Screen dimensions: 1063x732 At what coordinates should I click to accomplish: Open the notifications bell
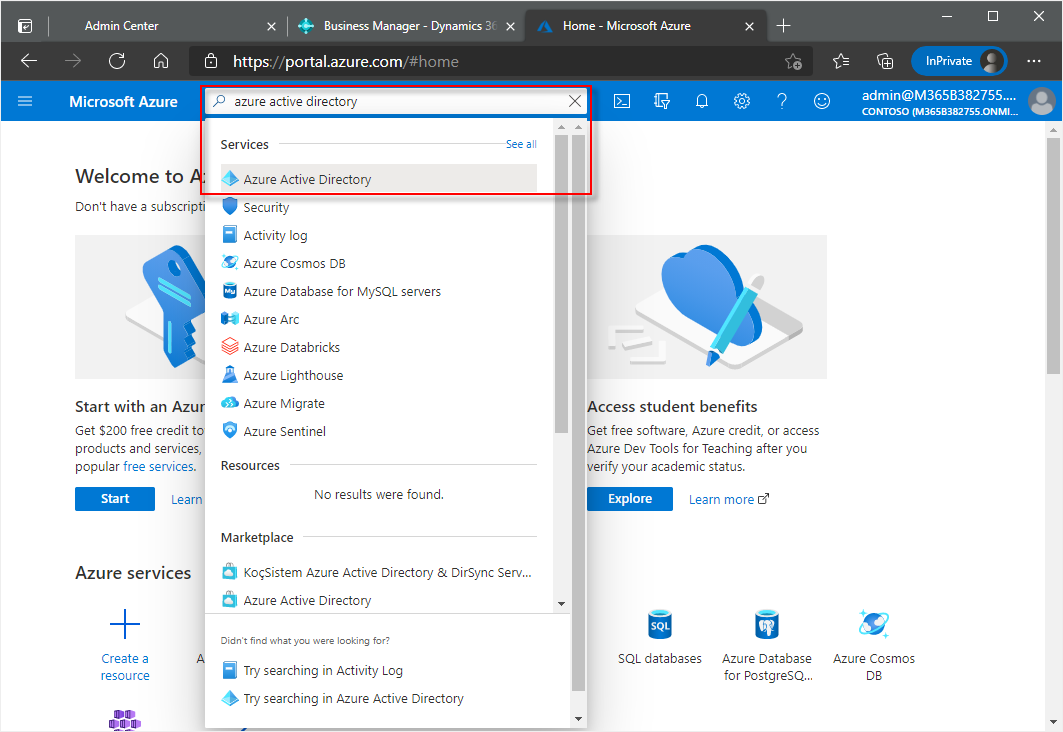pos(702,101)
